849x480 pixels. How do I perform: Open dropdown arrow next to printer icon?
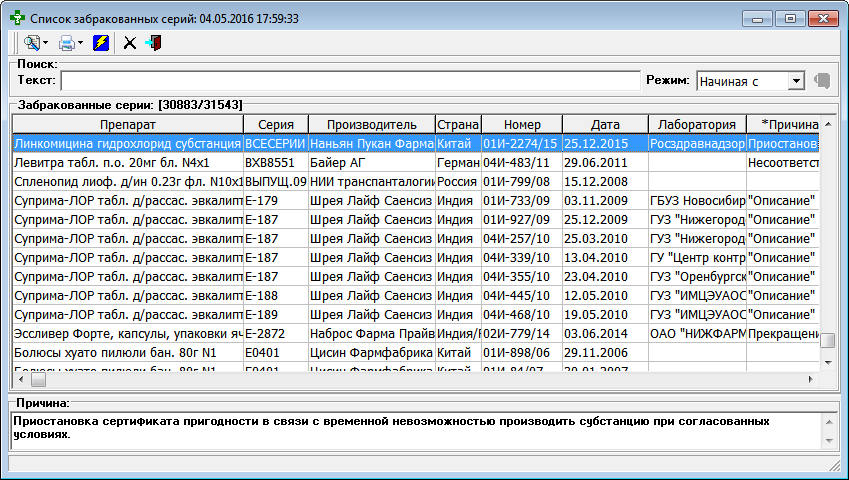point(80,43)
